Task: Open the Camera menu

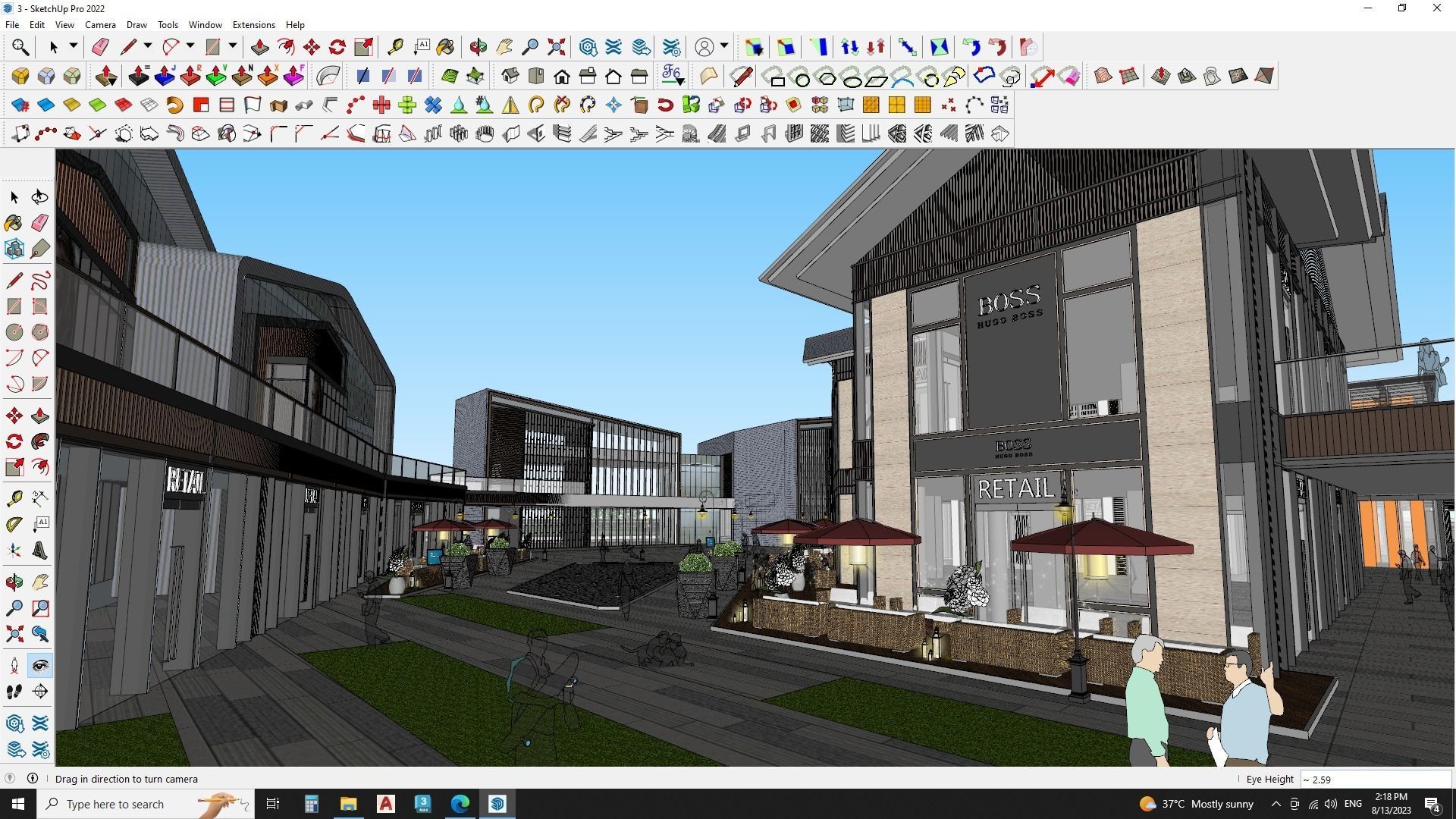Action: pyautogui.click(x=100, y=24)
